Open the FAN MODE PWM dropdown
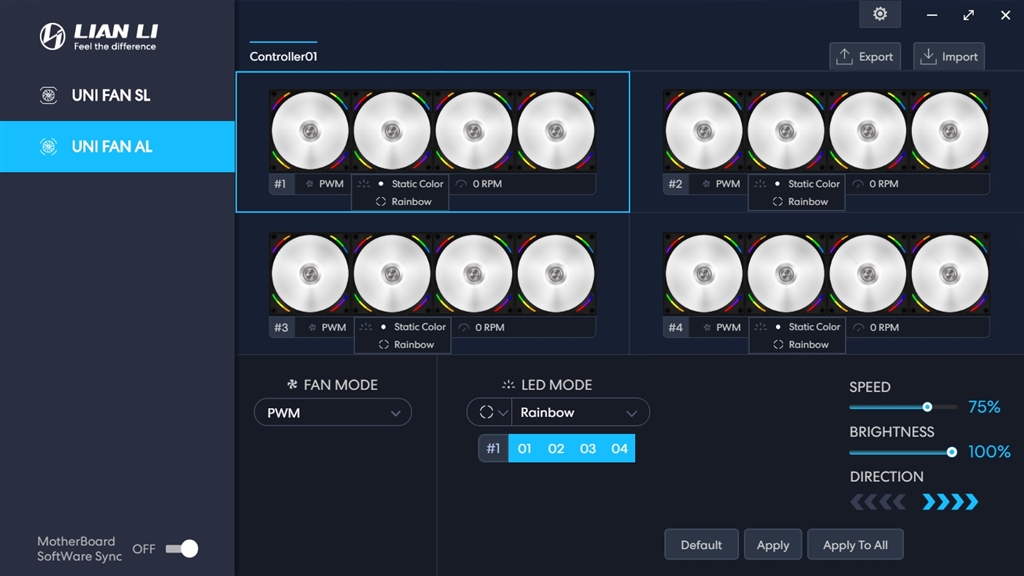 [x=332, y=413]
